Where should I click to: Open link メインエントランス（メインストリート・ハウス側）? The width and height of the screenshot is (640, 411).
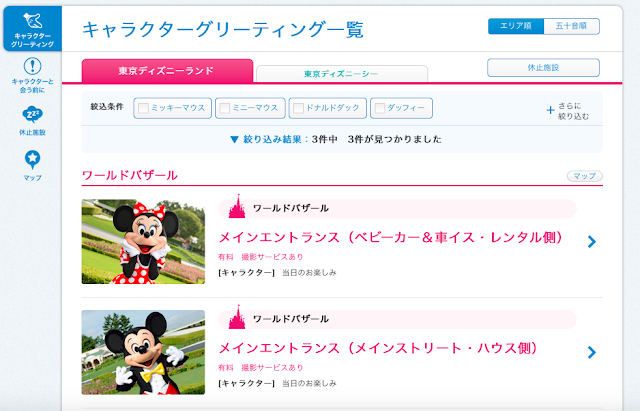click(x=378, y=348)
